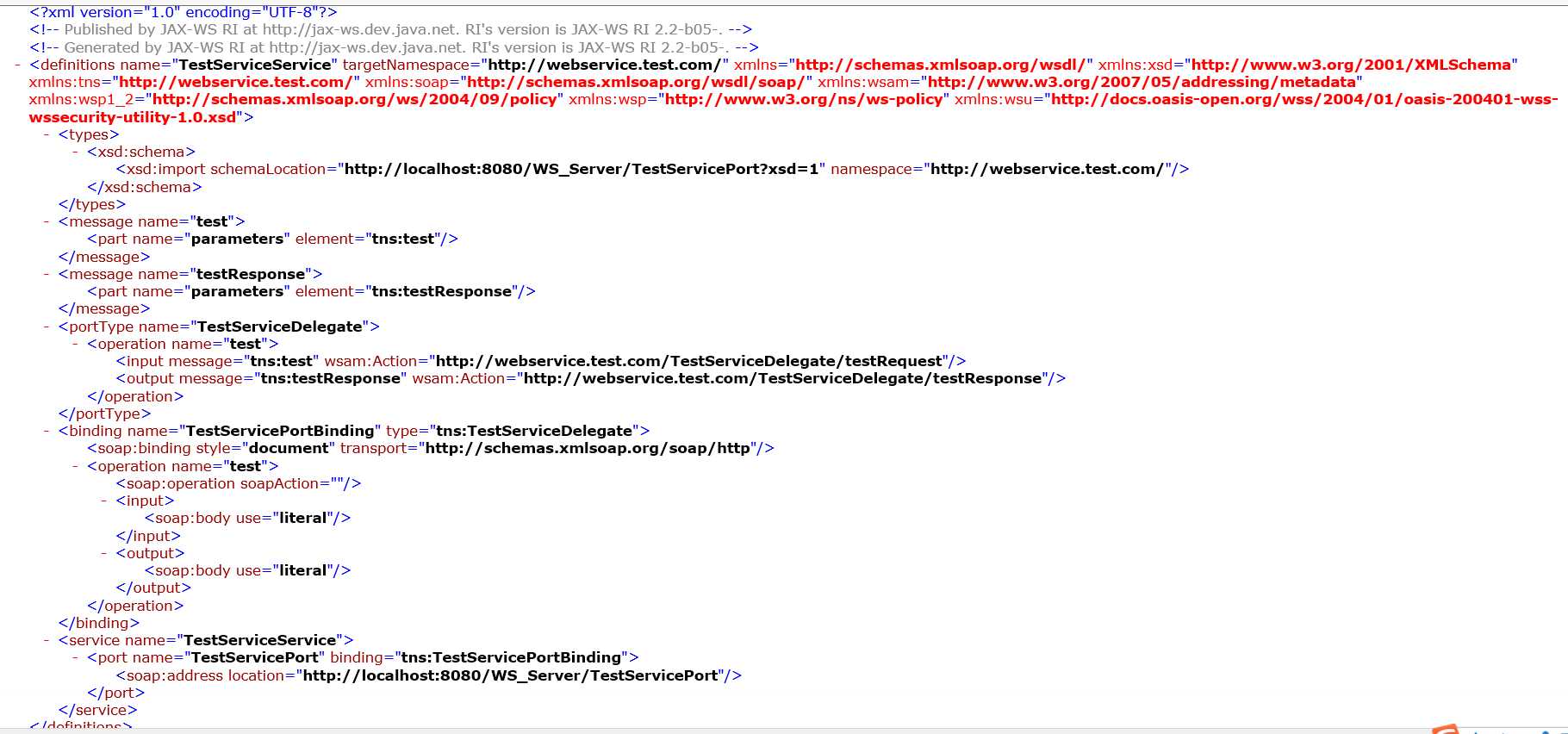1568x734 pixels.
Task: Click the closing /binding tag
Action: pos(99,623)
